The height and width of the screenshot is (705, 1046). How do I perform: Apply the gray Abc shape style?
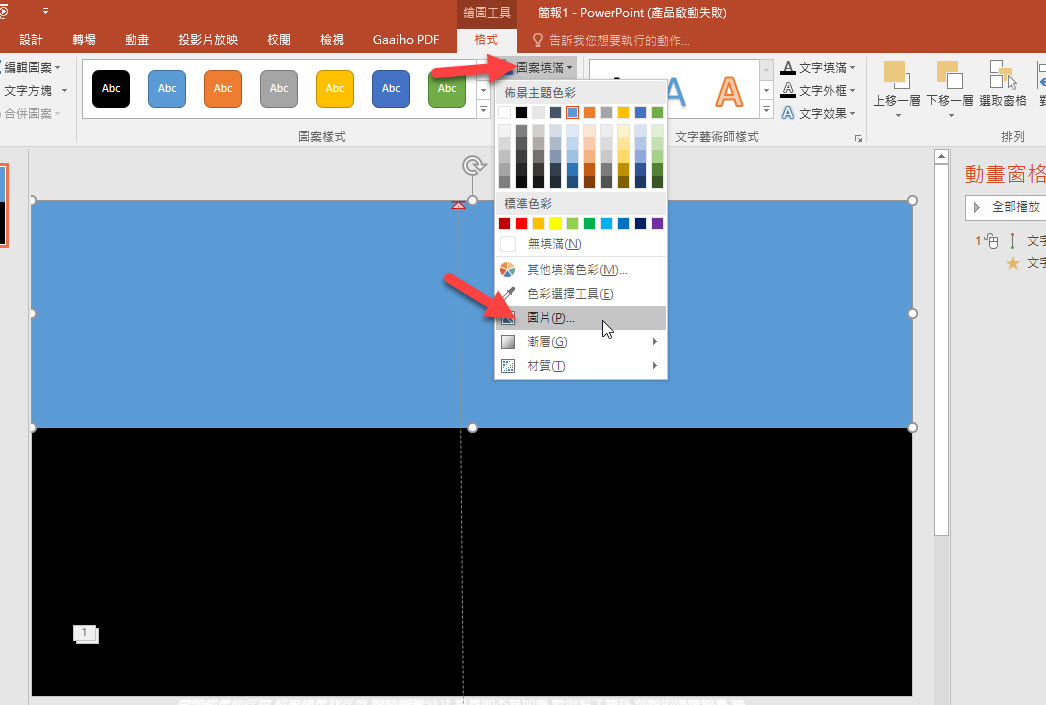[279, 89]
